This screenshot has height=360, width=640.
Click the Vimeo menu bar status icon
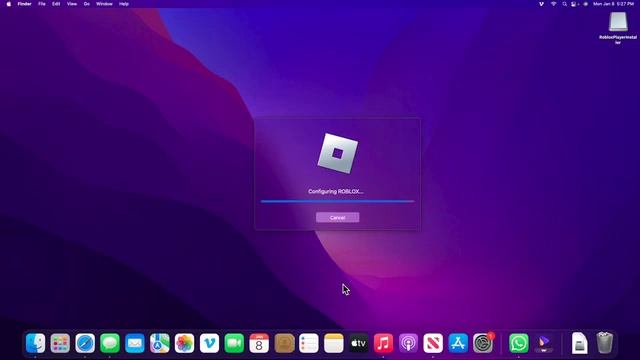point(541,4)
